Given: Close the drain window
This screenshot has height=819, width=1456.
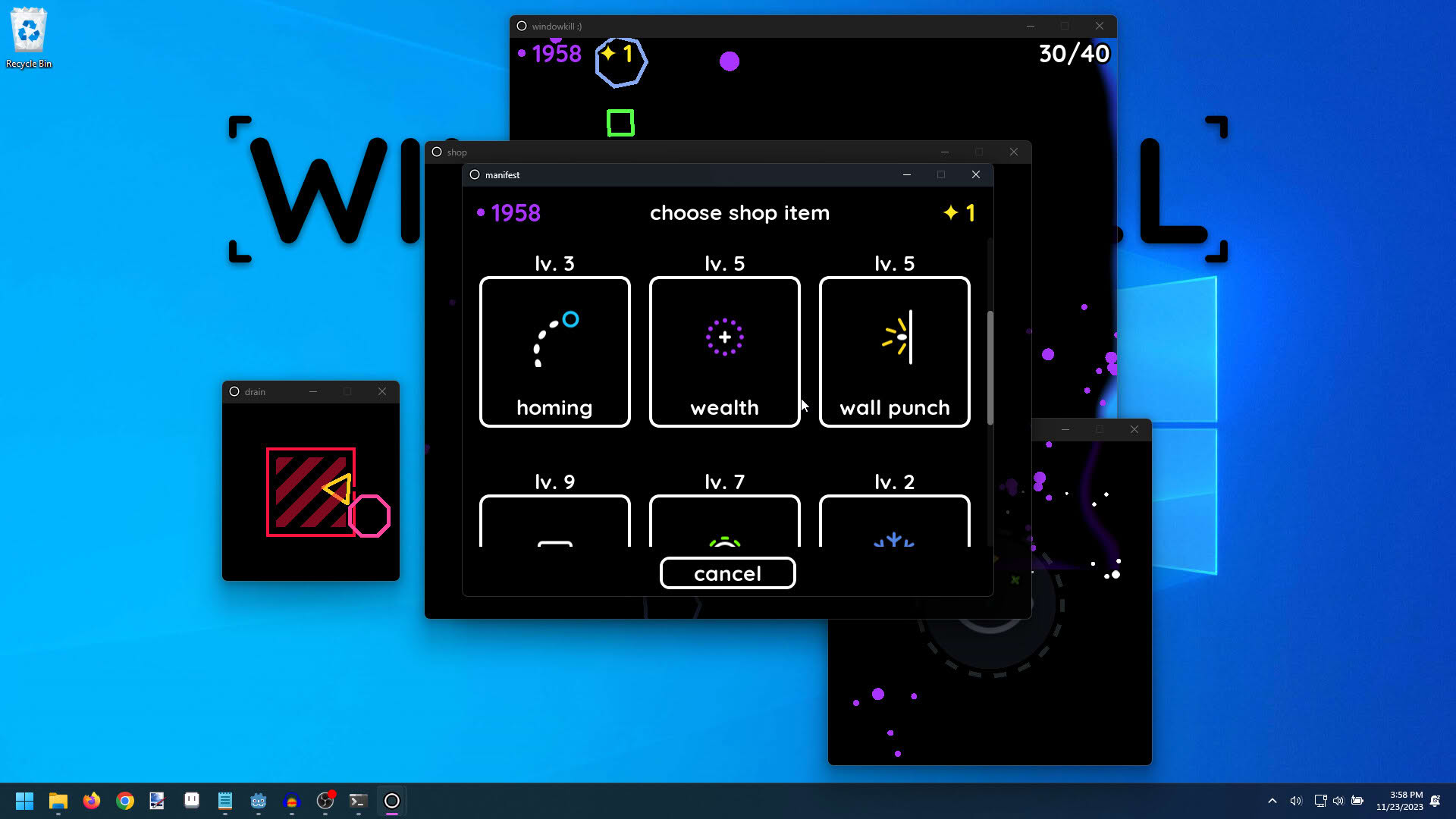Looking at the screenshot, I should [382, 392].
